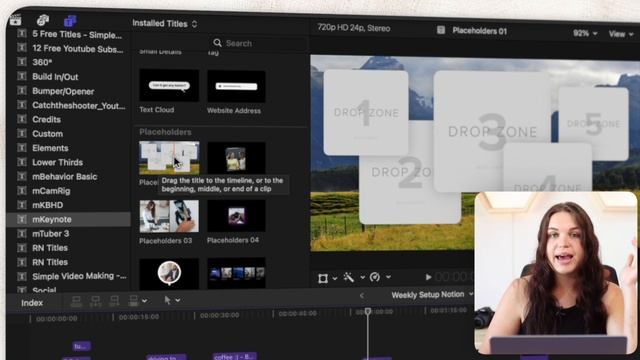
Task: Open the mTuber 3 category
Action: [x=51, y=233]
